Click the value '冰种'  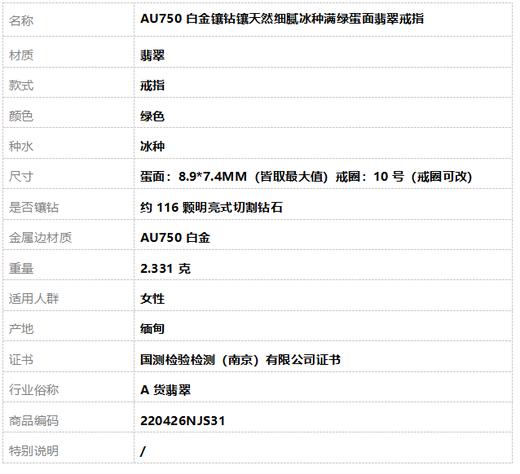click(152, 146)
